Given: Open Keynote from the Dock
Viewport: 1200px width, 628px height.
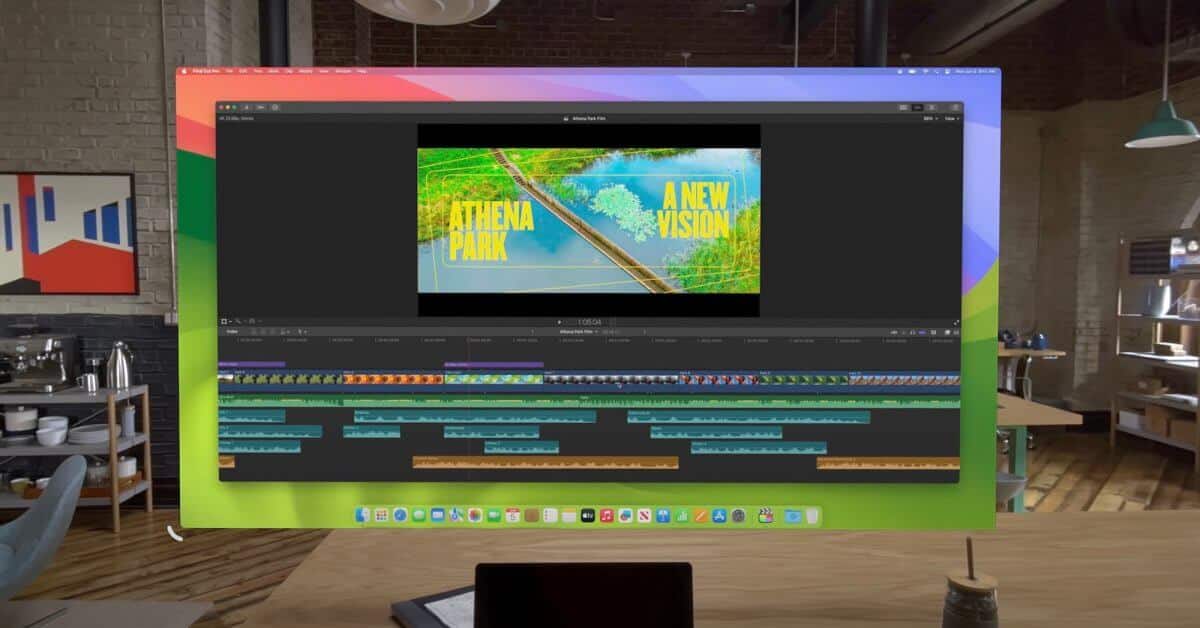Looking at the screenshot, I should [663, 516].
